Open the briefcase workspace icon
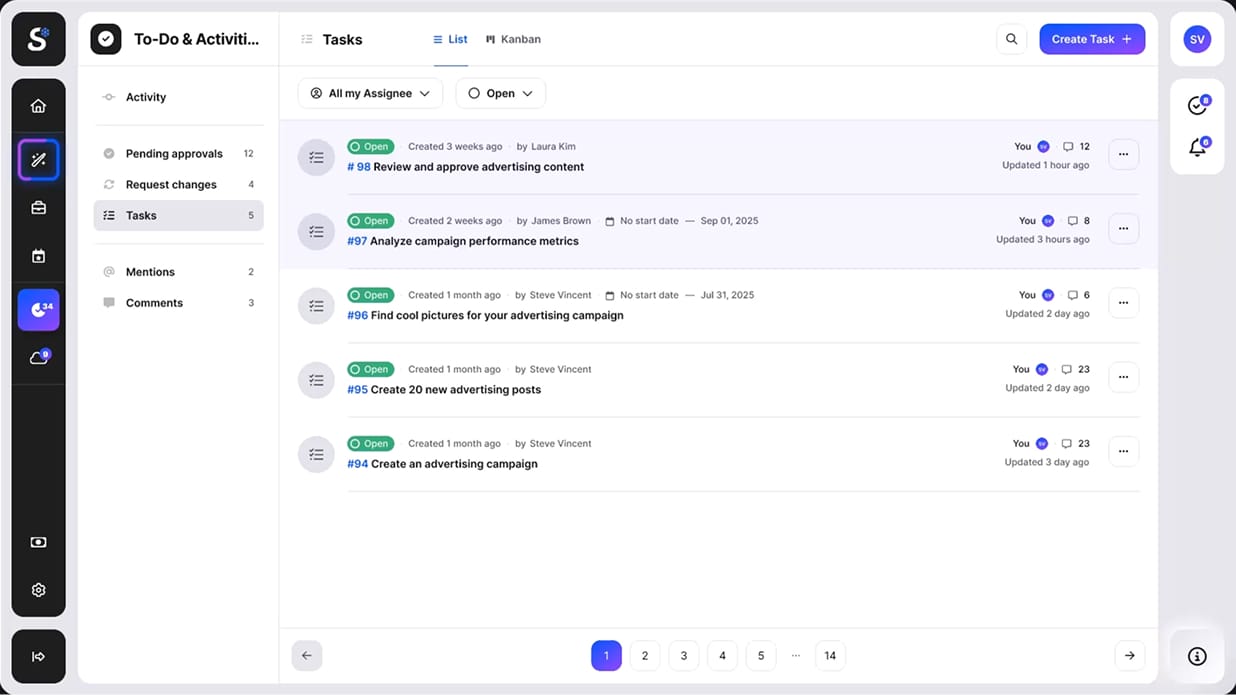The image size is (1236, 695). [x=38, y=206]
